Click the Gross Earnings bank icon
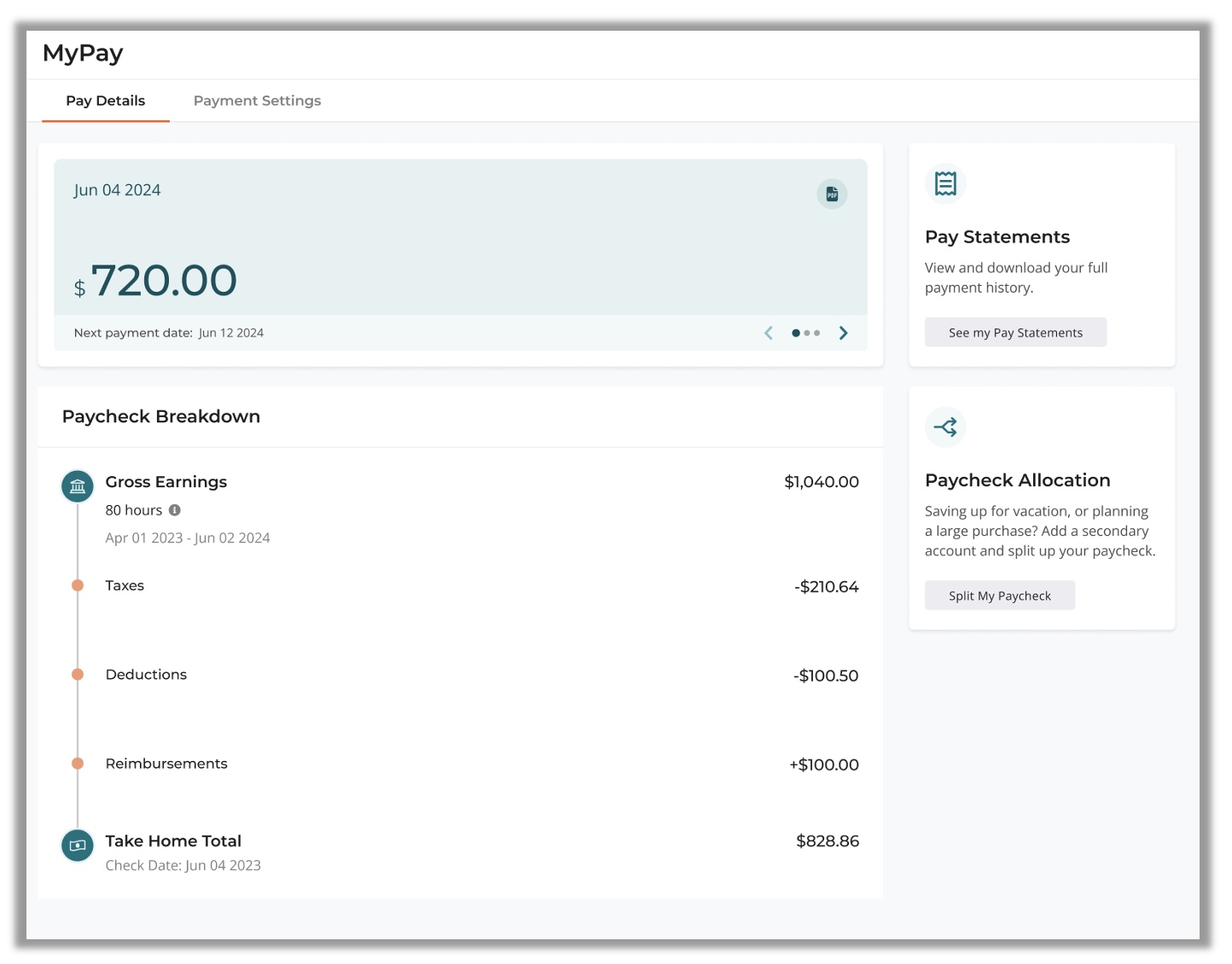 click(x=78, y=486)
